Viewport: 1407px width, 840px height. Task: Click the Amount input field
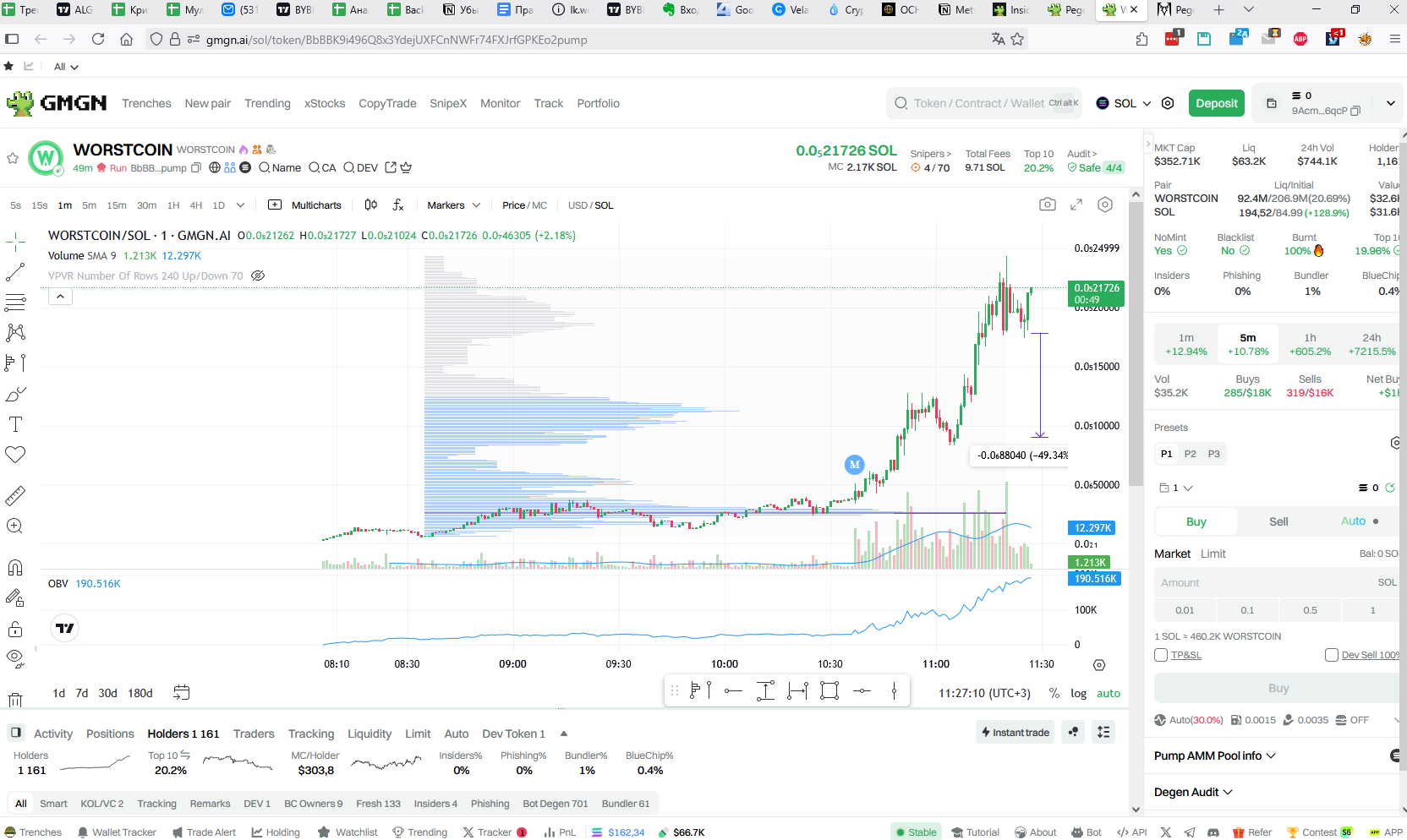[x=1278, y=582]
